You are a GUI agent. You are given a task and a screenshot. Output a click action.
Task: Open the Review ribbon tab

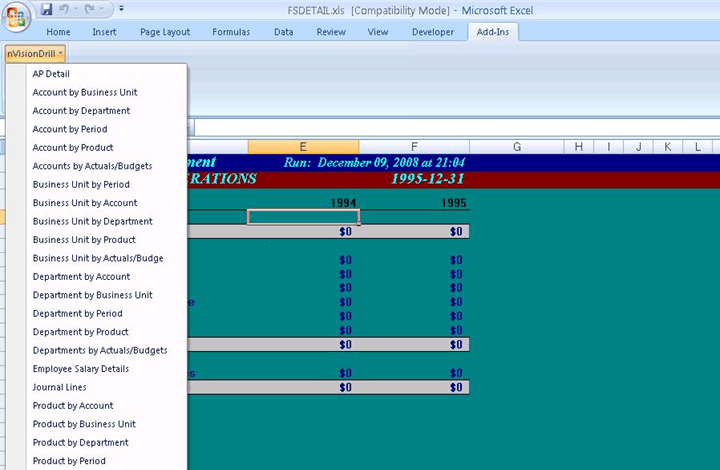point(331,32)
